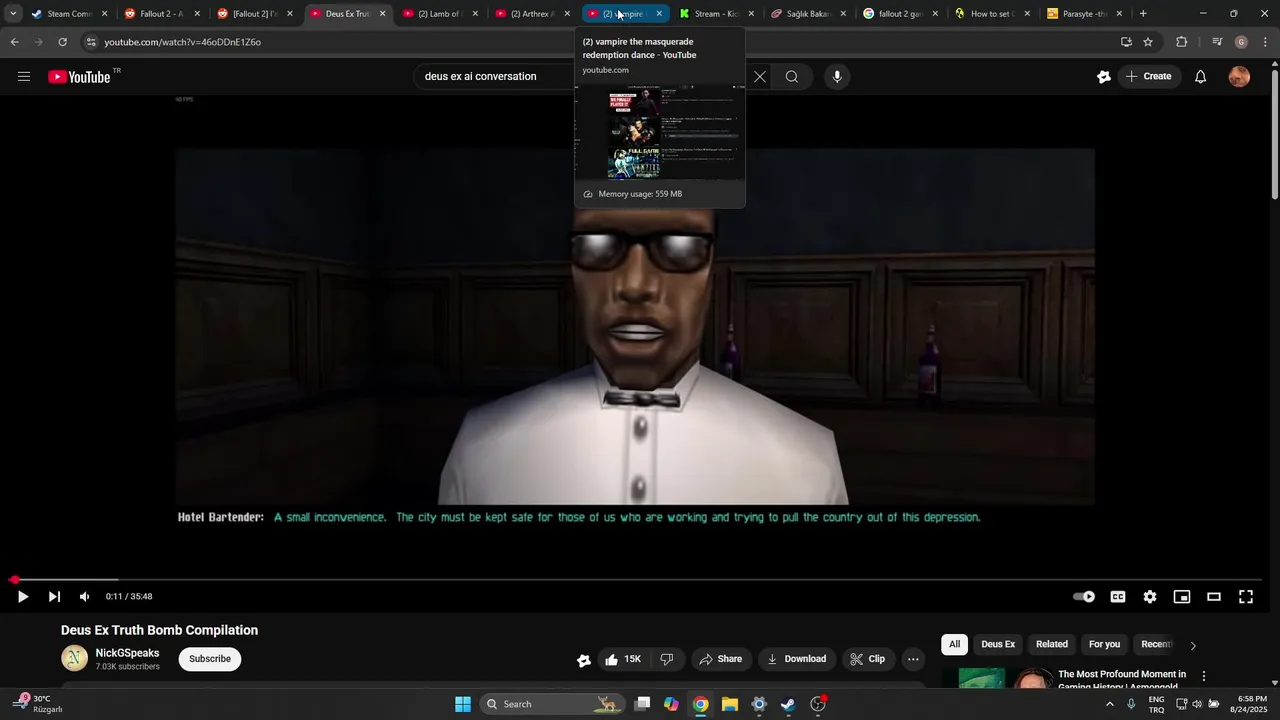
Task: Open options for Most Profound Moment video
Action: [1204, 677]
